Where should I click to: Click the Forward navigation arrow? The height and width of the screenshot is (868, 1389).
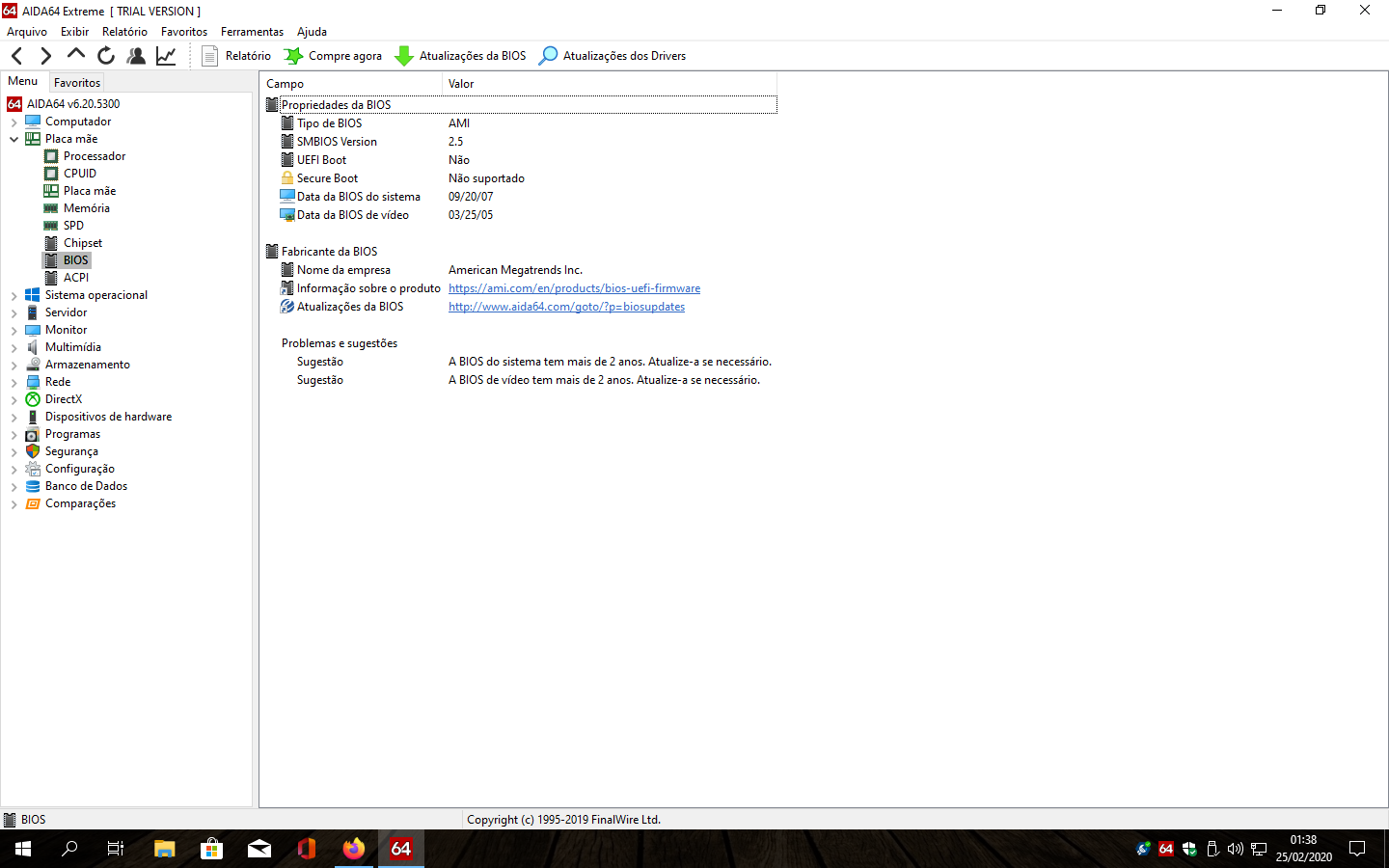point(45,56)
